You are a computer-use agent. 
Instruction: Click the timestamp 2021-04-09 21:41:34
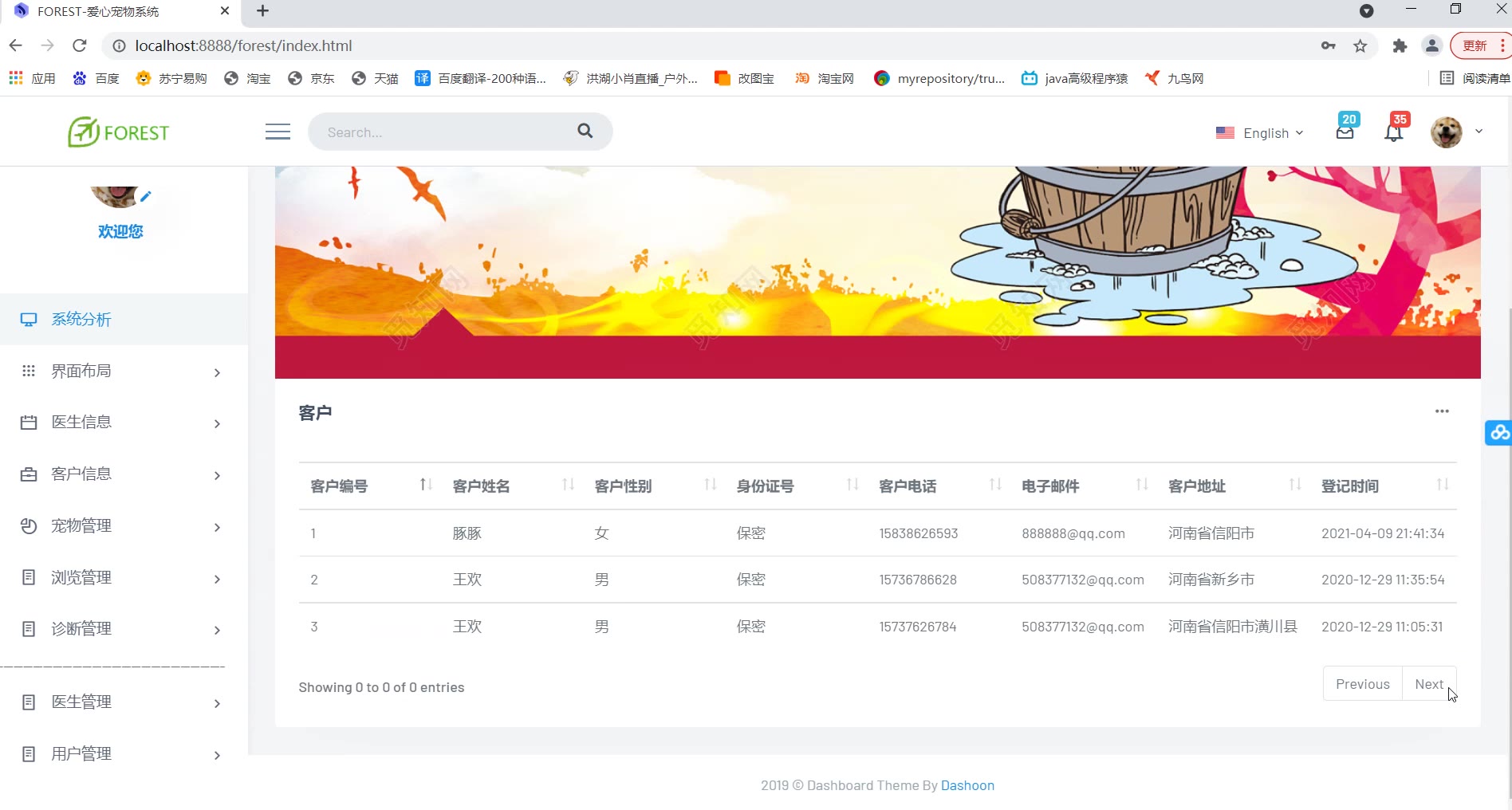(1383, 533)
